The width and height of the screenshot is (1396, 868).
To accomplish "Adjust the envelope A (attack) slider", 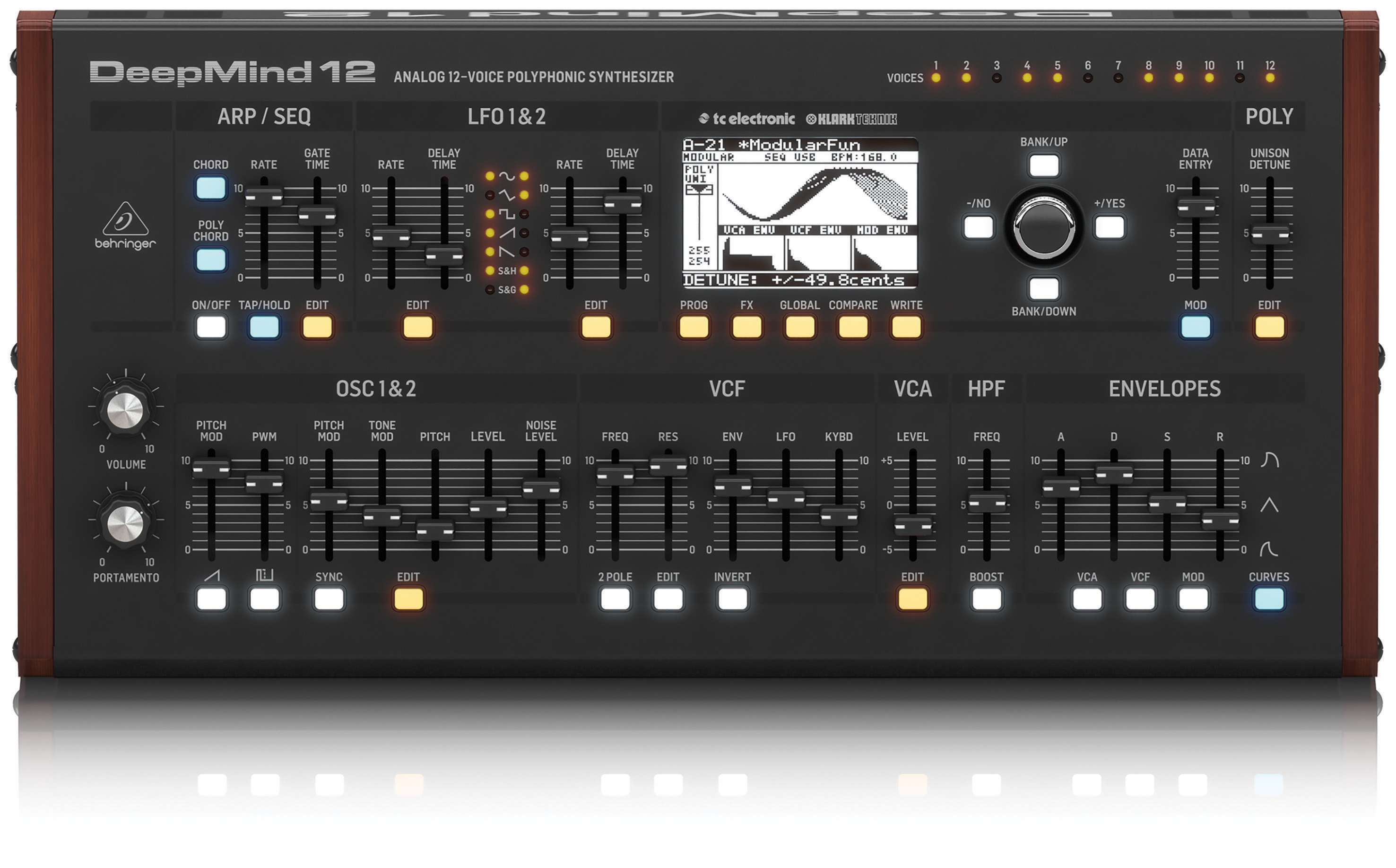I will point(1061,488).
